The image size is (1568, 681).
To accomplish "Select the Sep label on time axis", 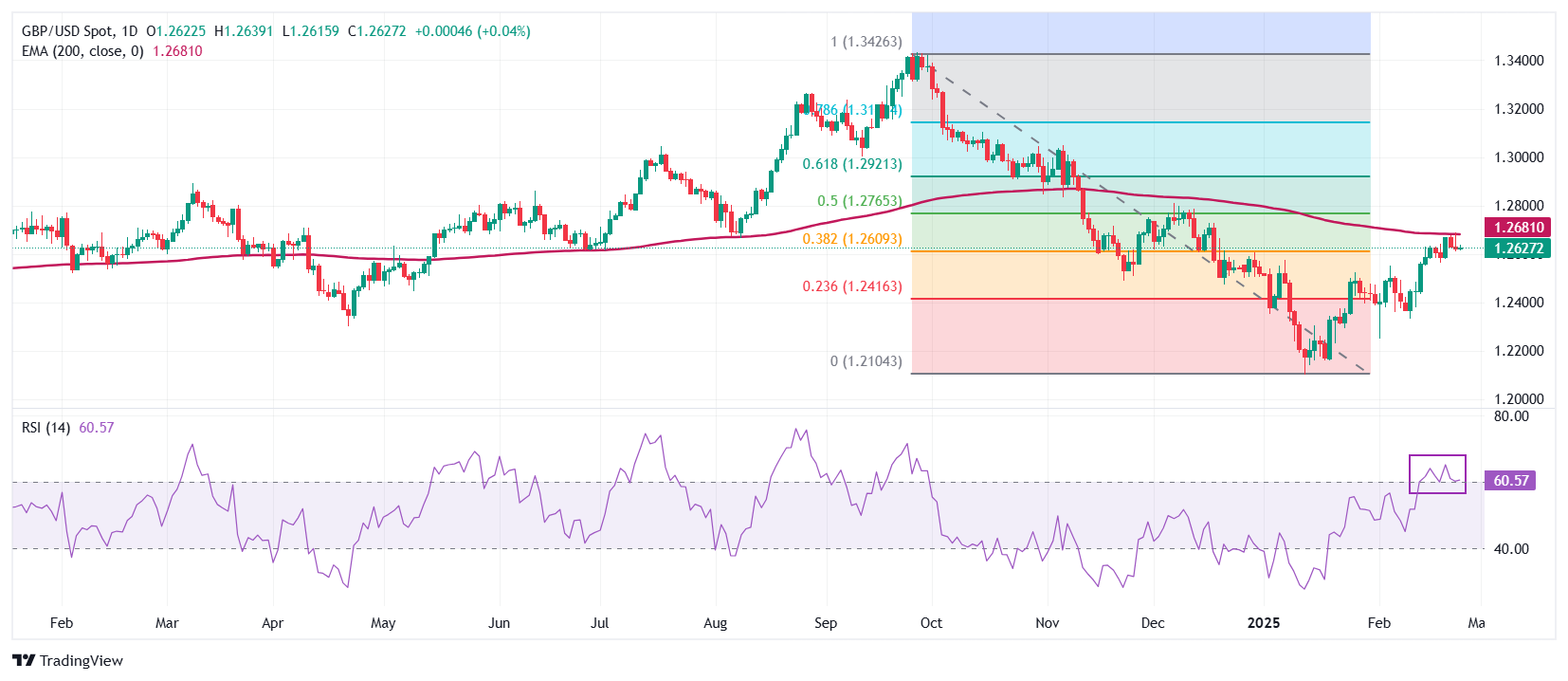I will (x=826, y=623).
